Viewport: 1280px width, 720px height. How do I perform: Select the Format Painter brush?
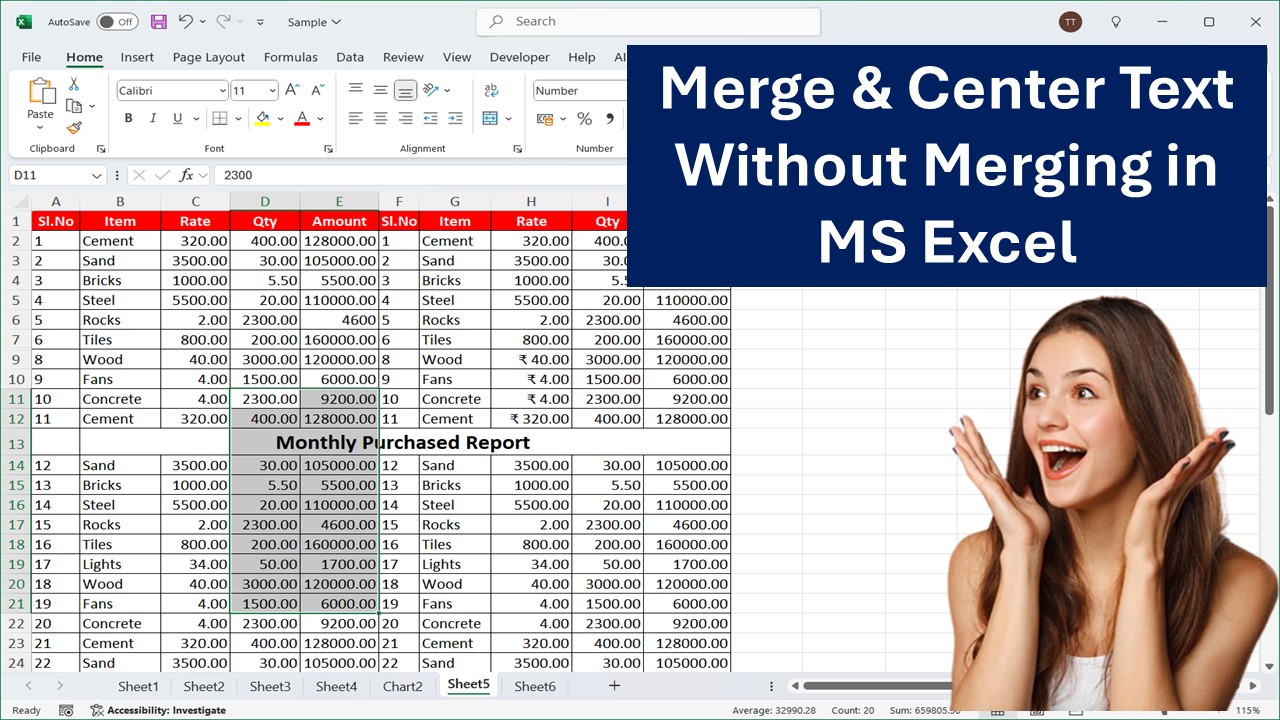tap(74, 128)
